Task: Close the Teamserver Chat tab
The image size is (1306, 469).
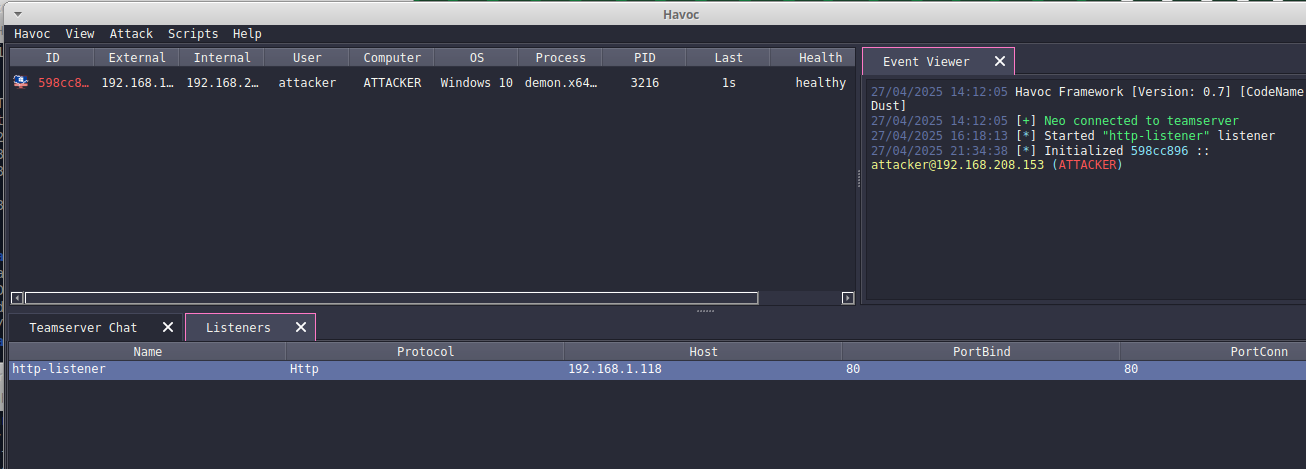Action: [168, 327]
